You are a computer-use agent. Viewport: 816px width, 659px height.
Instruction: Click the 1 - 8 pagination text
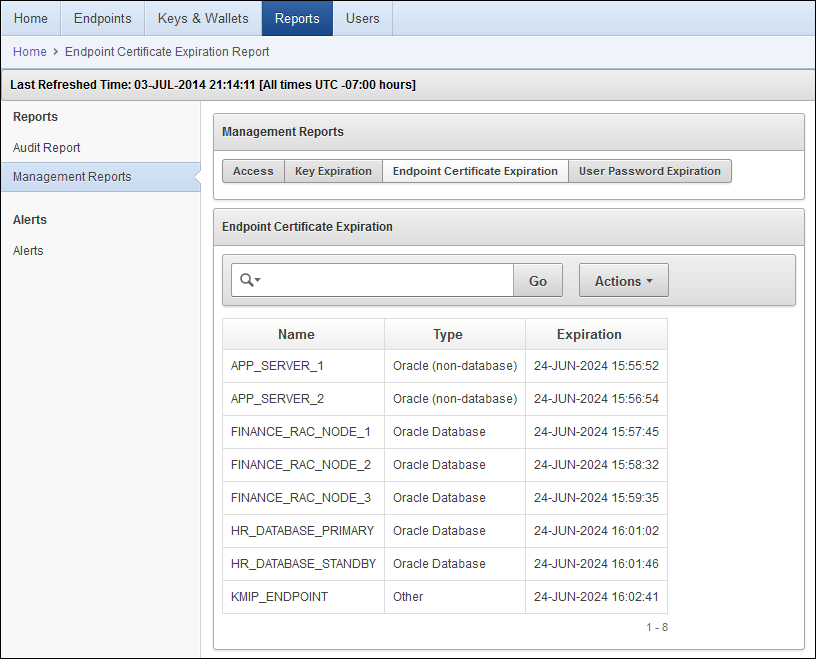[657, 627]
